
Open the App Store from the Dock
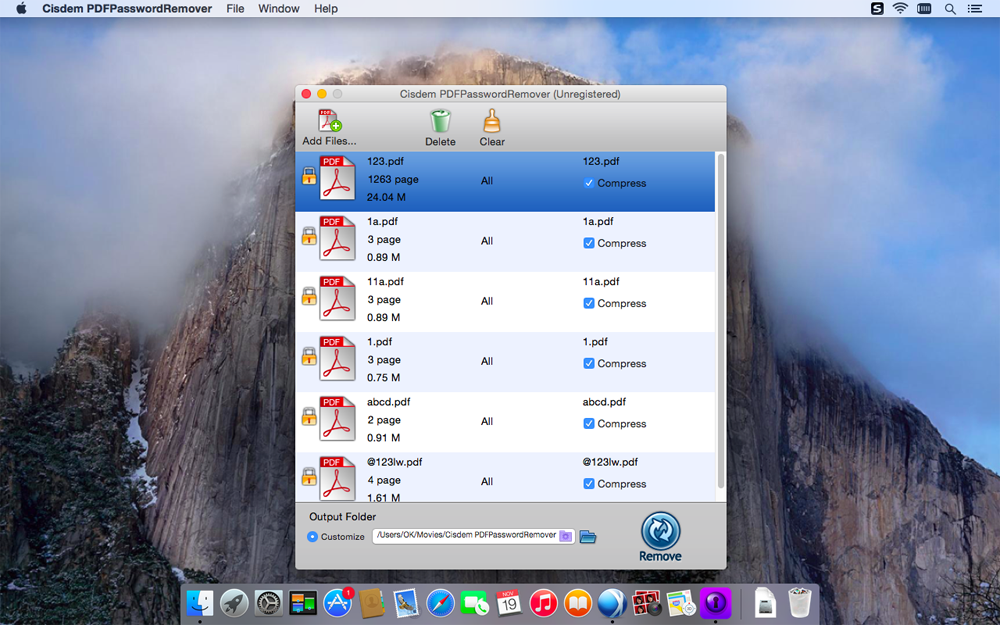[x=337, y=603]
